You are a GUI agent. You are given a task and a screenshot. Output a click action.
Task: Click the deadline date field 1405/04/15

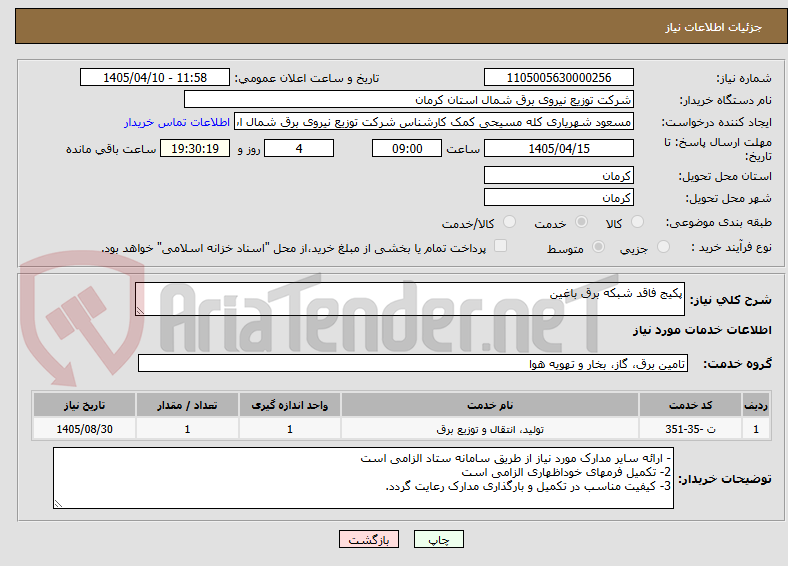559,148
